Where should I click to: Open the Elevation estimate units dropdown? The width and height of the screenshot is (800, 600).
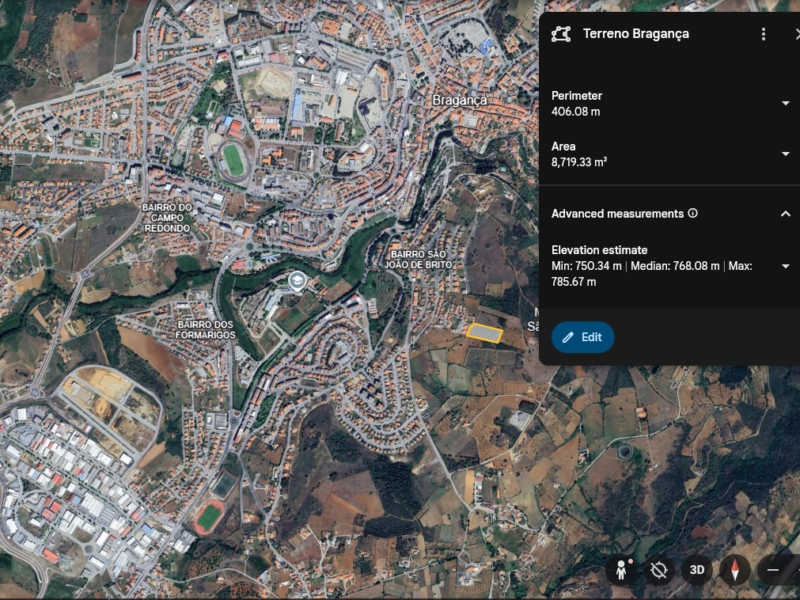(785, 266)
